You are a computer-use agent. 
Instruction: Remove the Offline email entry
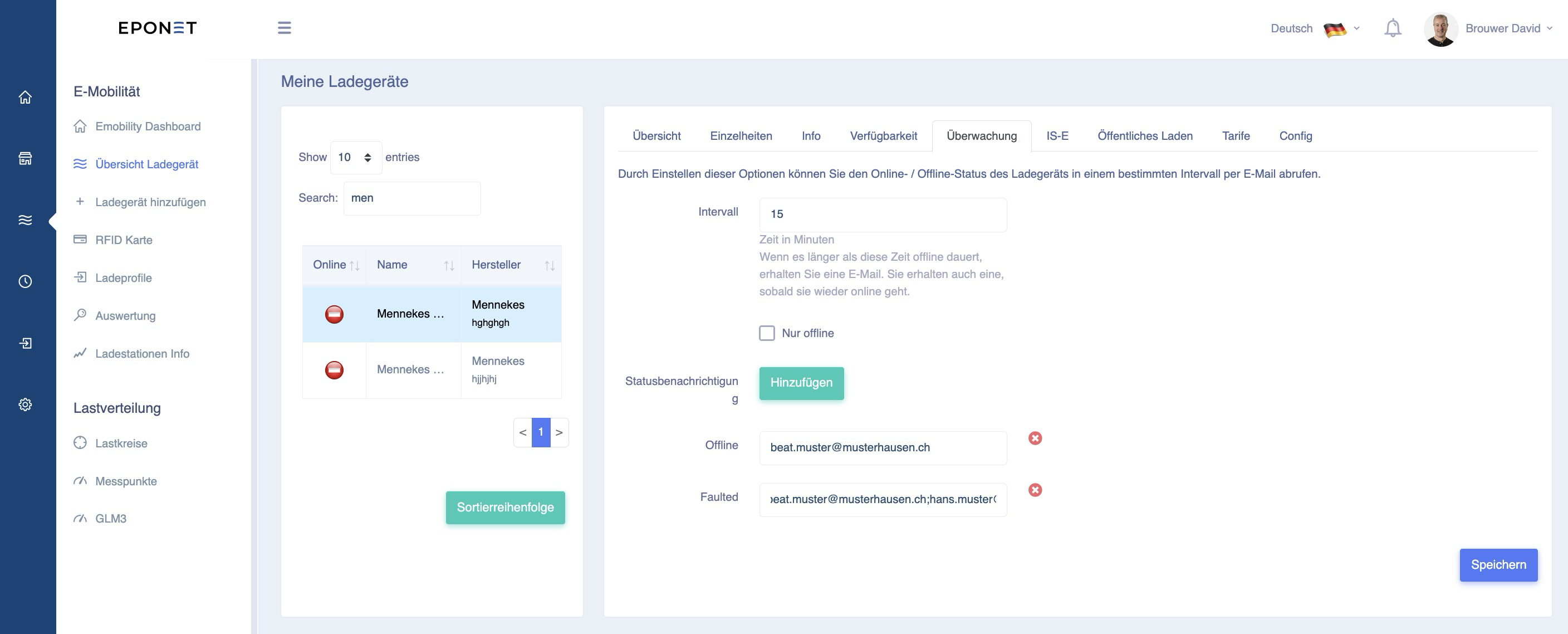[x=1035, y=438]
